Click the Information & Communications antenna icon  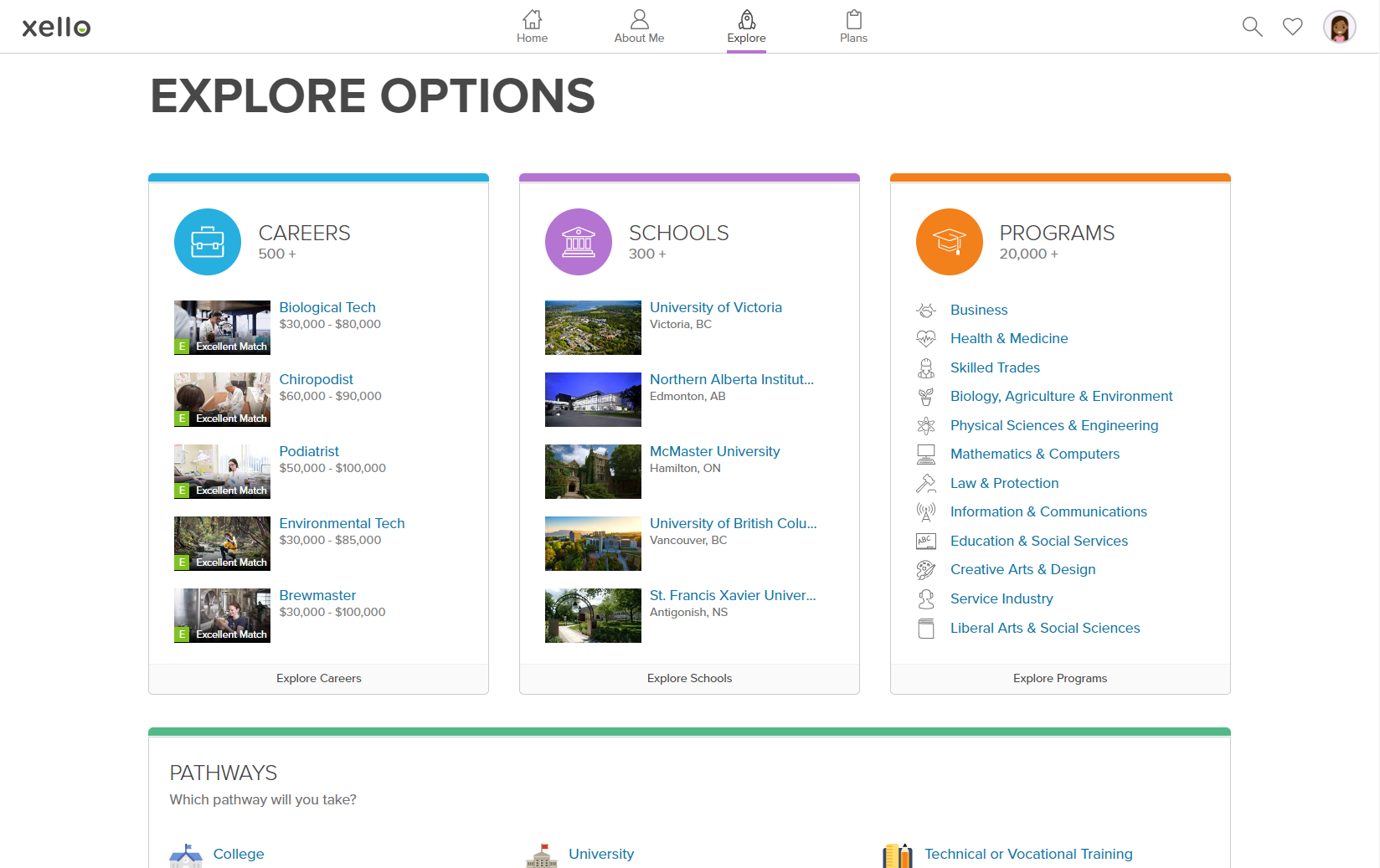926,512
